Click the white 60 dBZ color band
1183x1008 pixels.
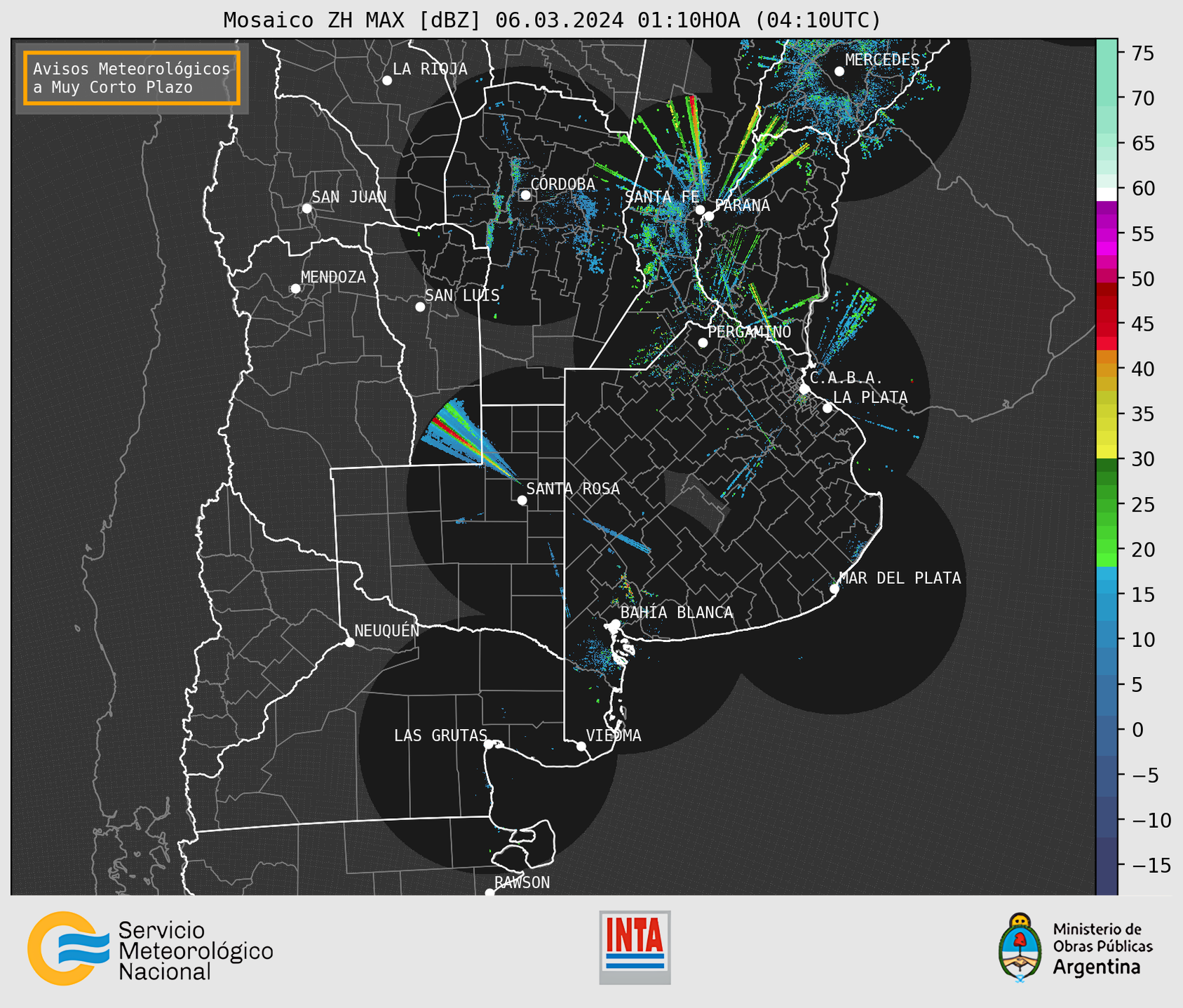1107,194
